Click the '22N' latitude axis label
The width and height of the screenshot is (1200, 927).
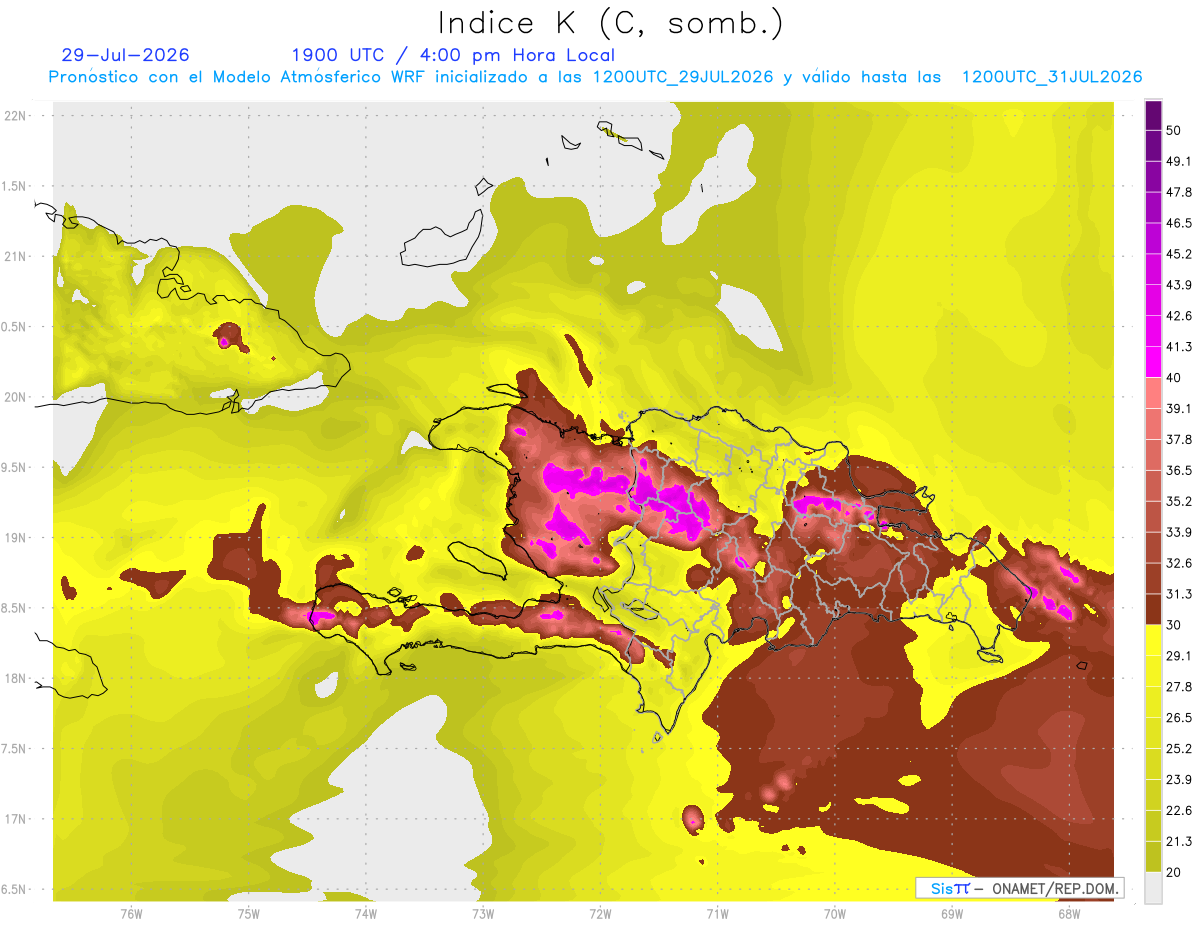pos(17,116)
